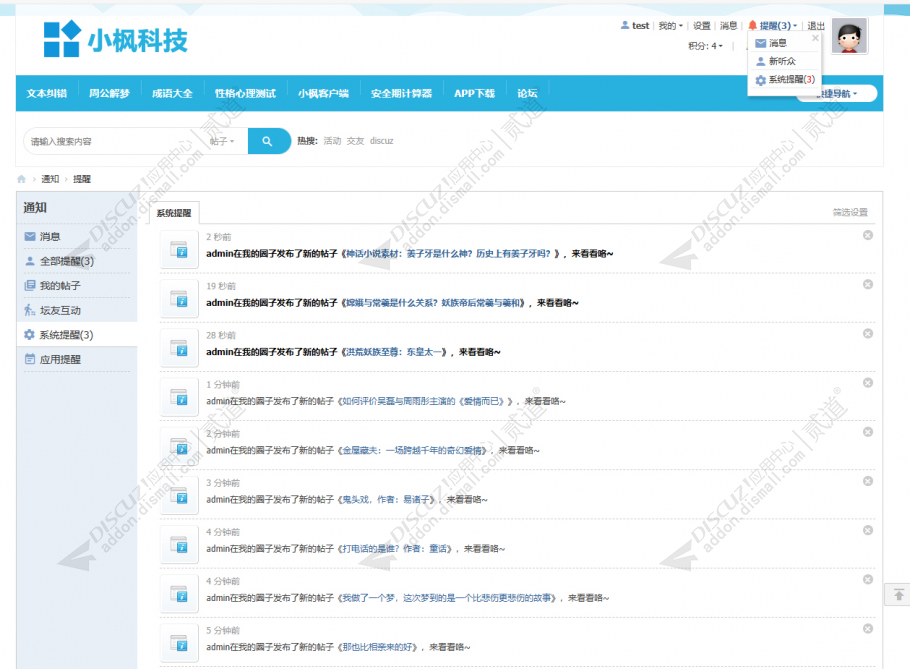The image size is (910, 669).
Task: Delete the 打电话的是谁 notification with its X icon
Action: coord(868,530)
